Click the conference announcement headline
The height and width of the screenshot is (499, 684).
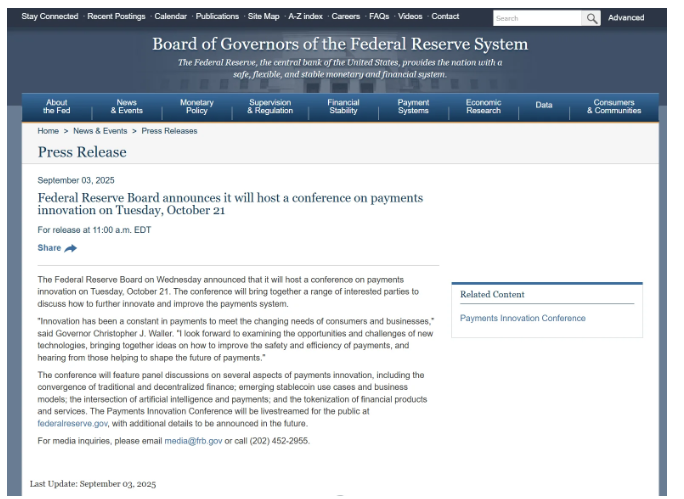pos(230,204)
